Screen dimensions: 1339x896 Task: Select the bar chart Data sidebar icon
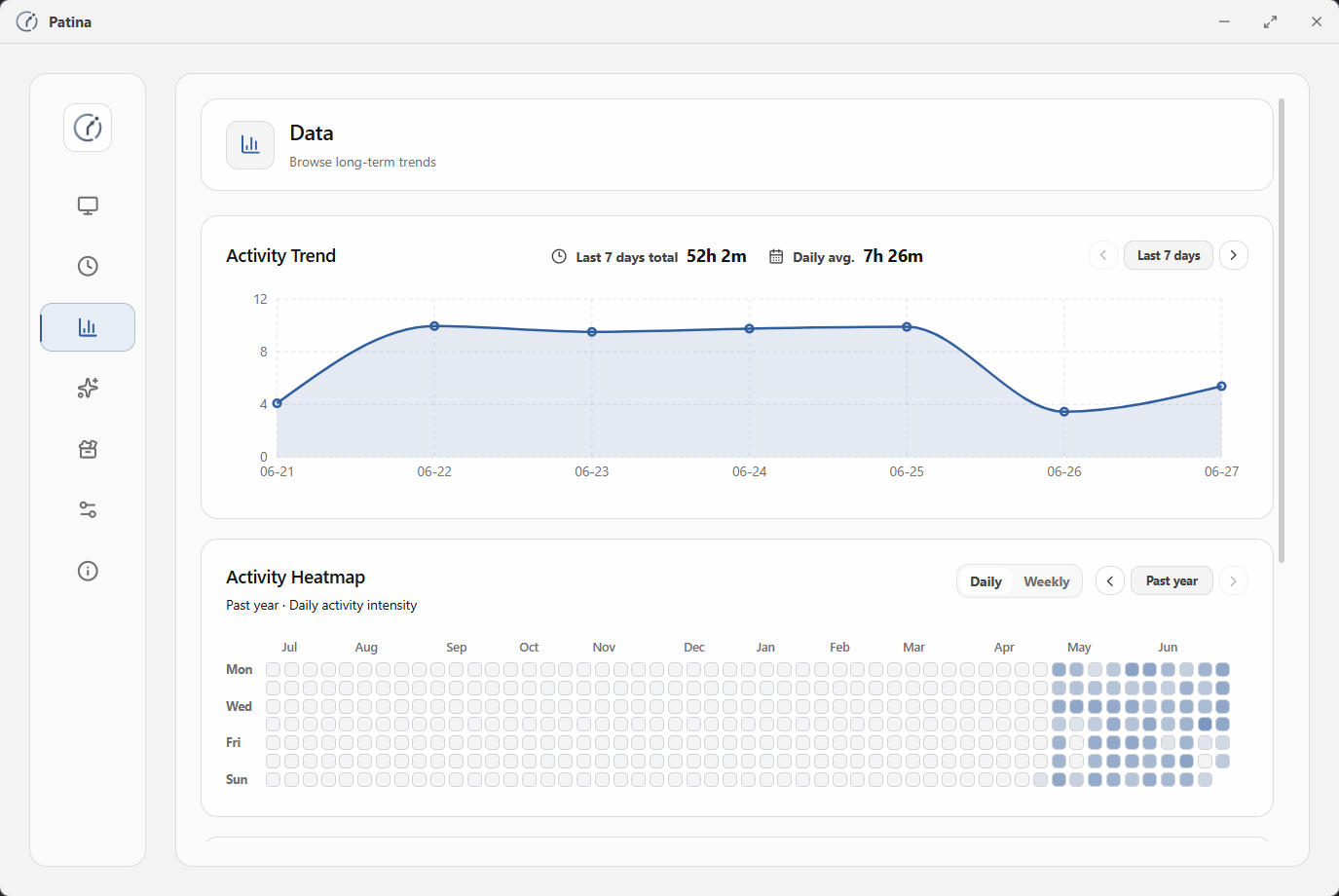pos(88,327)
